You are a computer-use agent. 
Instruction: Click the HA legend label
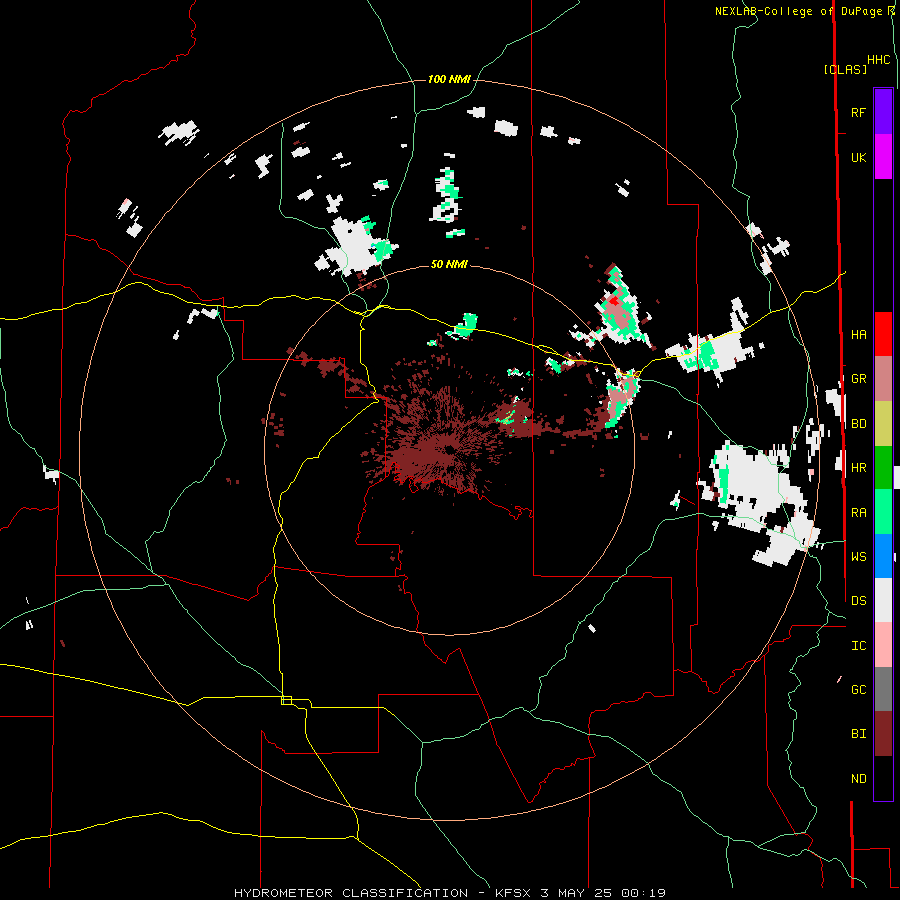[x=858, y=334]
